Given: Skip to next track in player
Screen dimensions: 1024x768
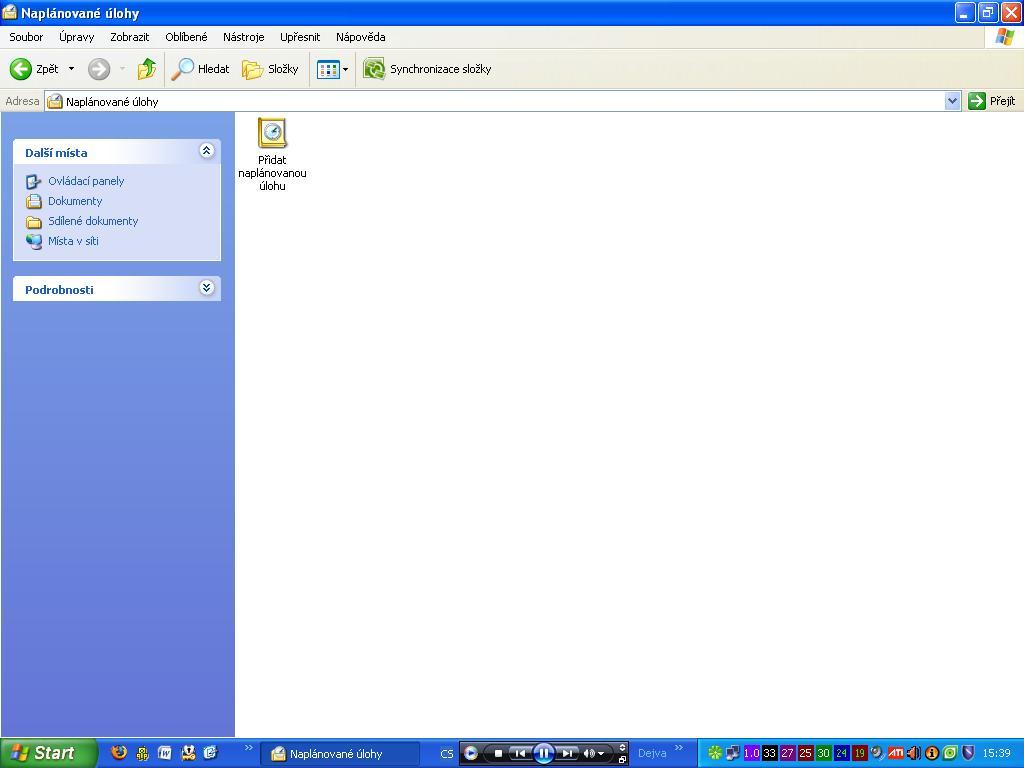Looking at the screenshot, I should [568, 754].
